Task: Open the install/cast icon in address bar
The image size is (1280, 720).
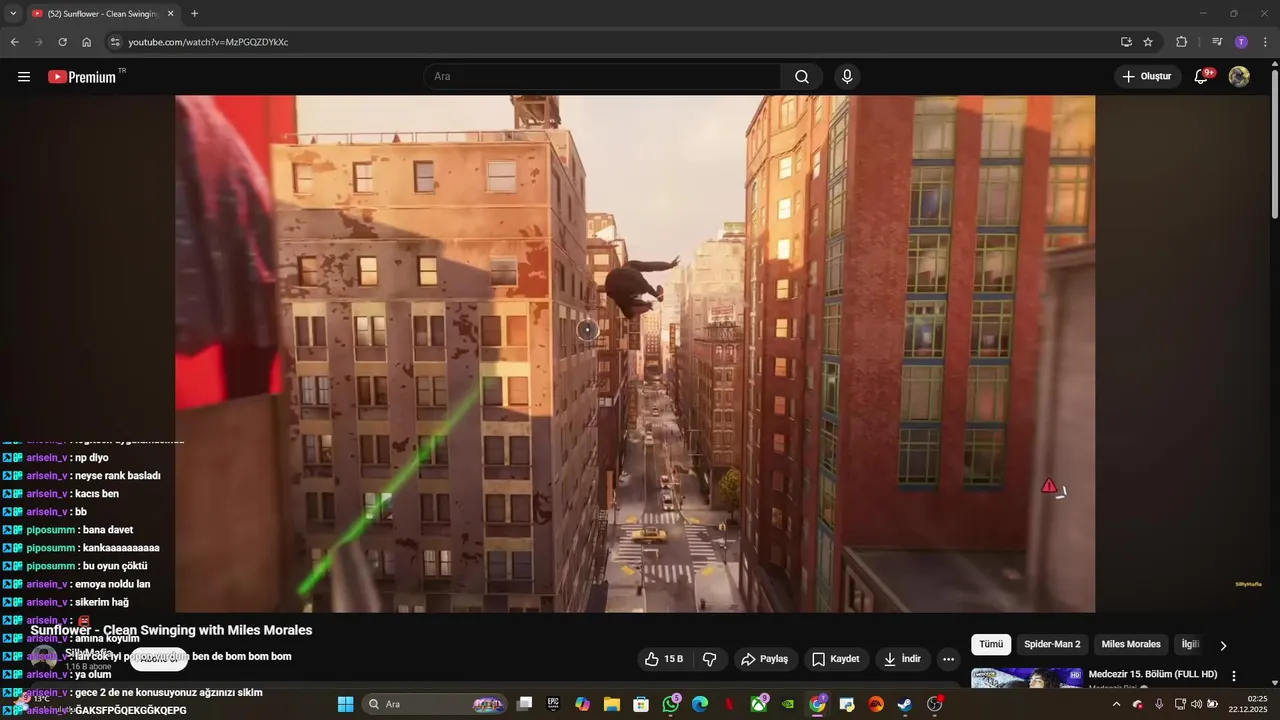Action: pos(1126,42)
